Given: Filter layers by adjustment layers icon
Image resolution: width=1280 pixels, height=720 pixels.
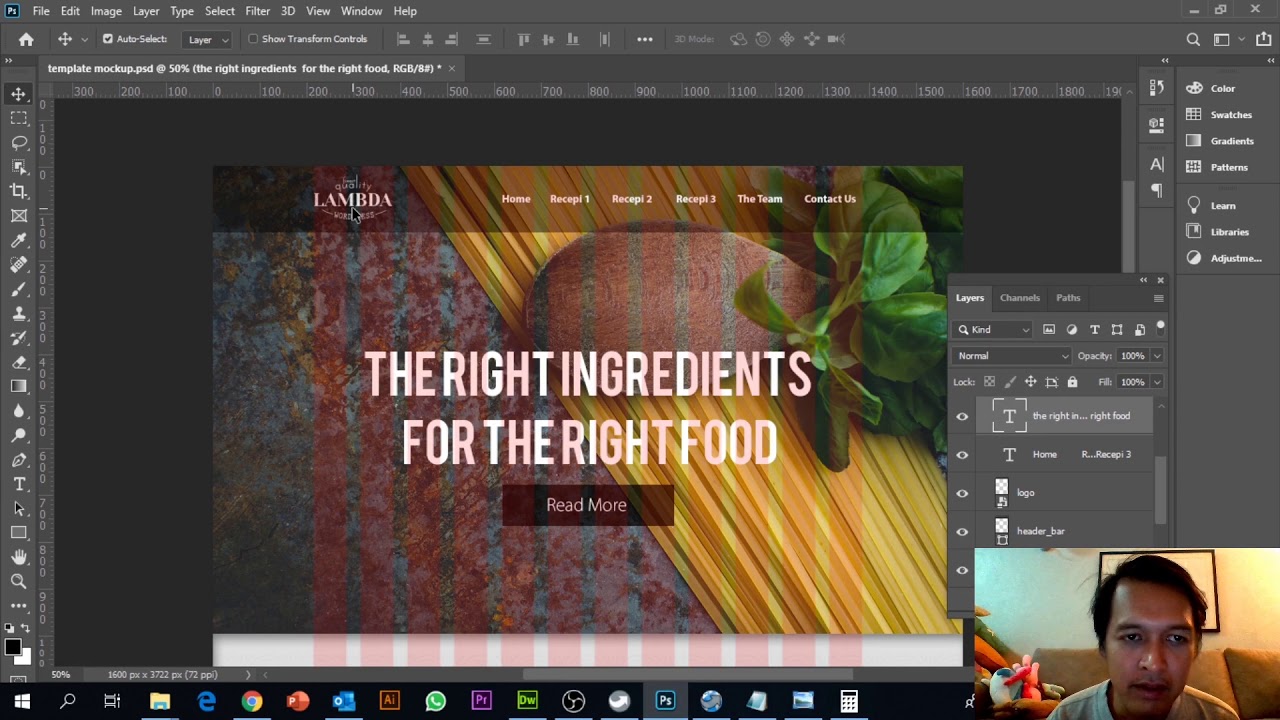Looking at the screenshot, I should 1072,329.
